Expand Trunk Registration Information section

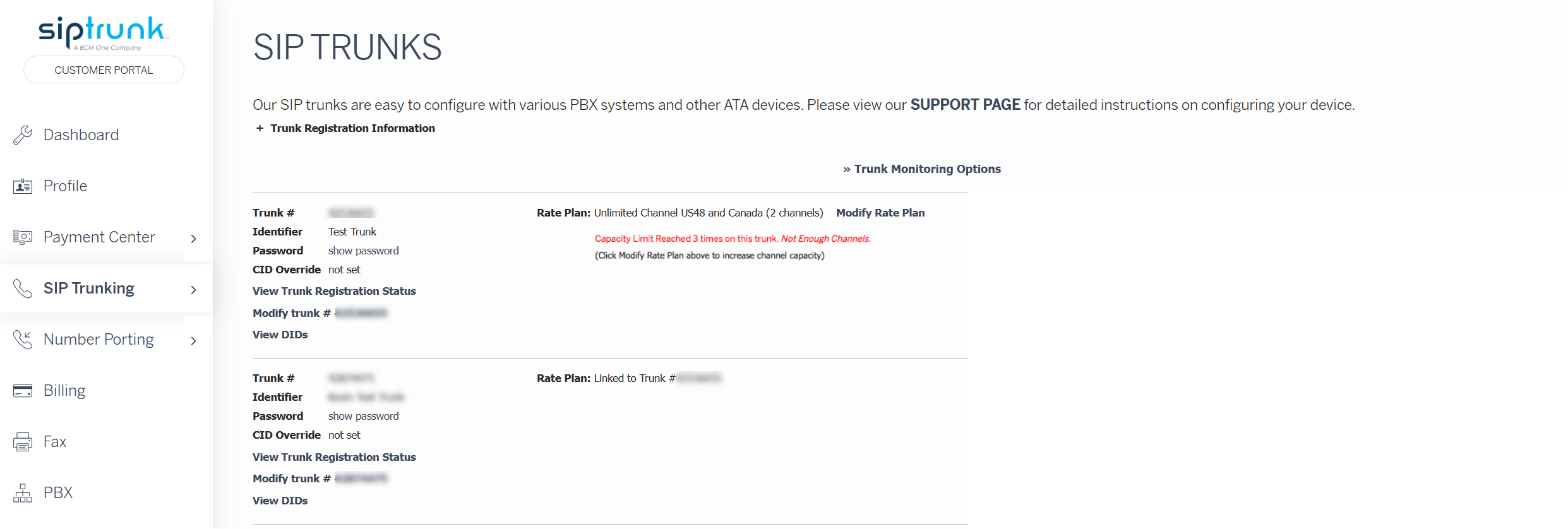pyautogui.click(x=345, y=128)
